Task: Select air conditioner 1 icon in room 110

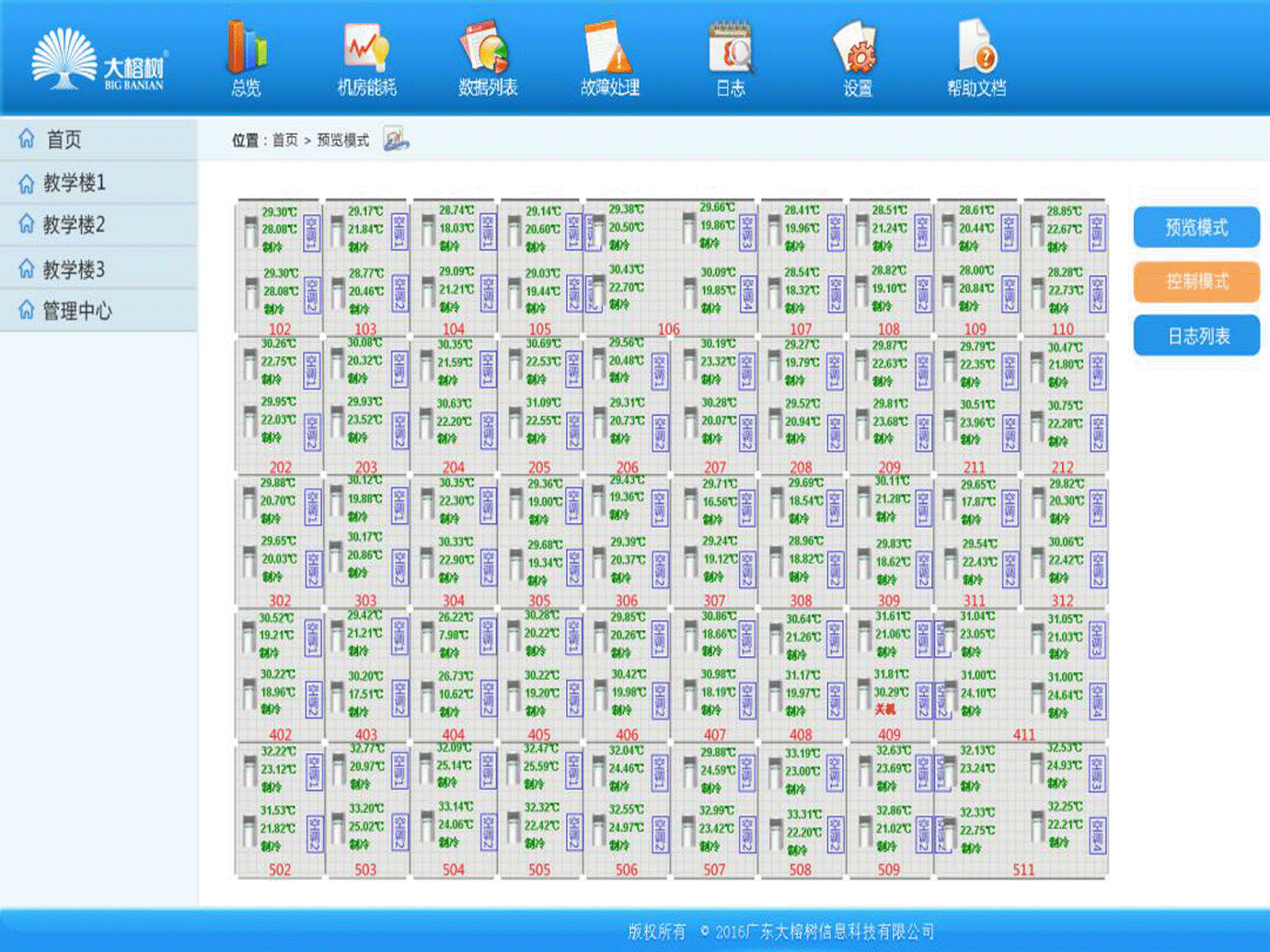Action: tap(1037, 231)
